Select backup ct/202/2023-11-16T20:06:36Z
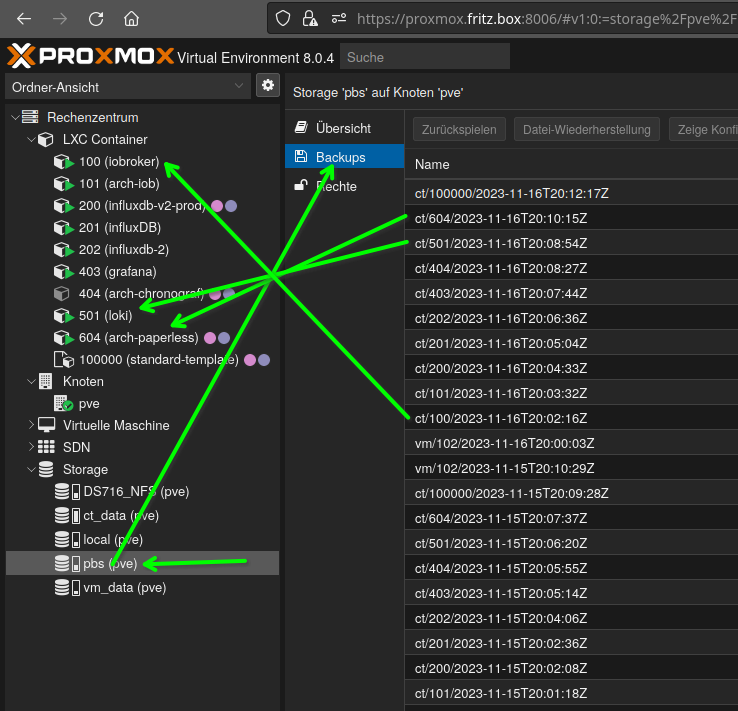738x711 pixels. pyautogui.click(x=571, y=318)
